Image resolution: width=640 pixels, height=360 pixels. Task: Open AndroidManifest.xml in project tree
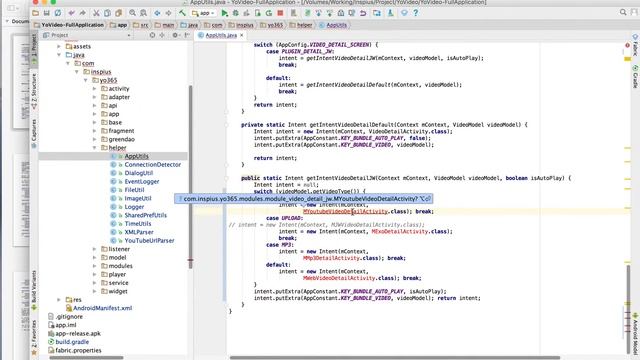point(102,308)
